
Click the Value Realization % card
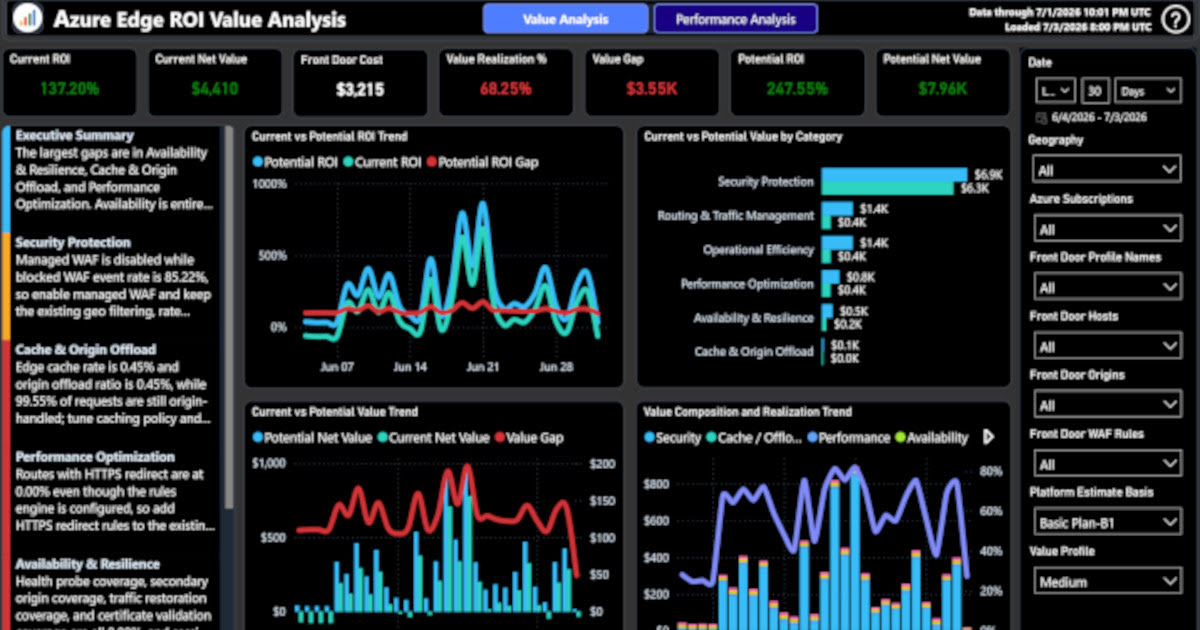tap(506, 82)
